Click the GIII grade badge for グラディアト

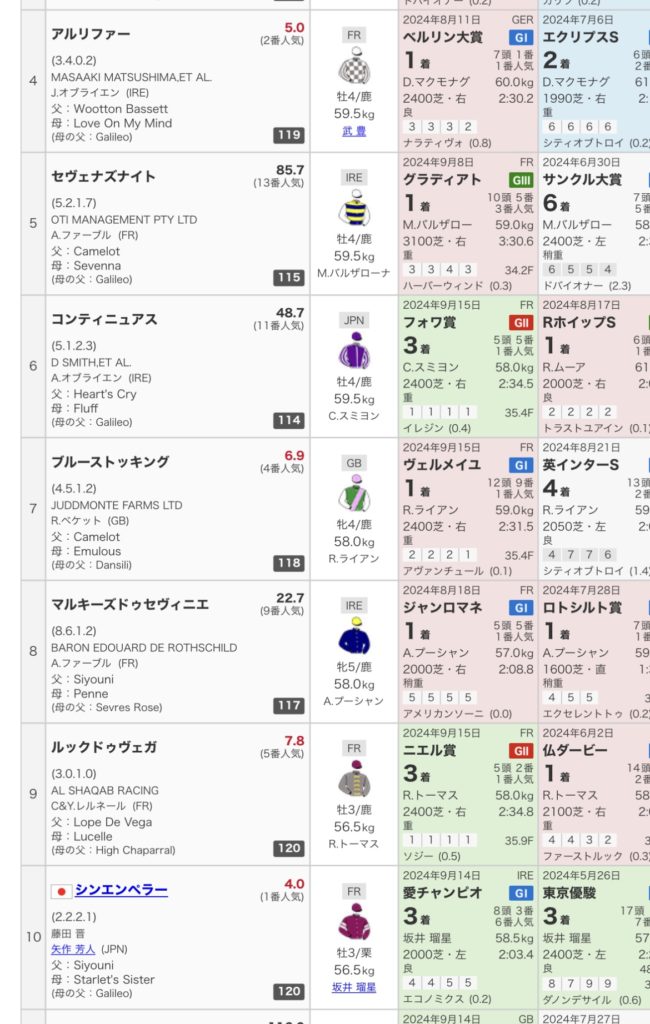pyautogui.click(x=520, y=180)
